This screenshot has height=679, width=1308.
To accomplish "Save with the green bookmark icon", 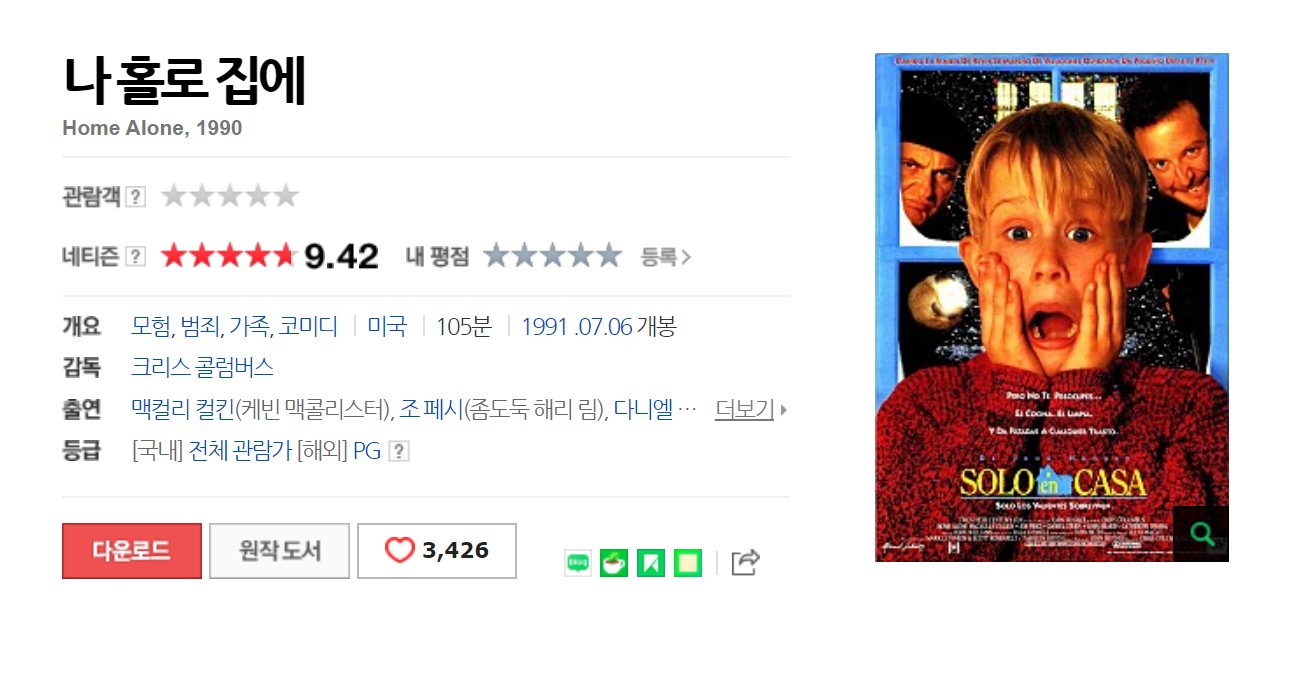I will pos(651,563).
